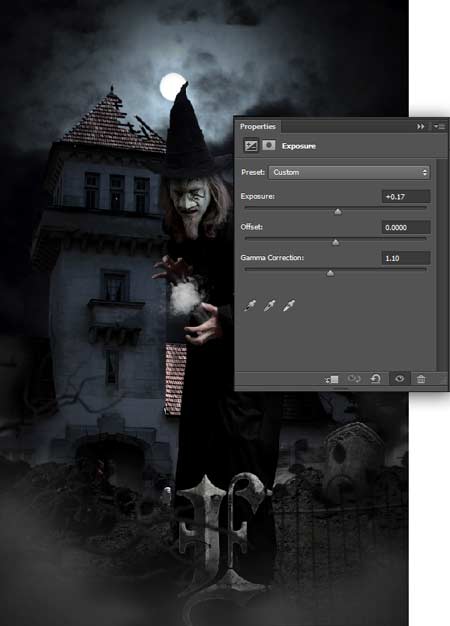The height and width of the screenshot is (626, 450).
Task: Collapse Properties panel with double arrows
Action: pyautogui.click(x=420, y=127)
